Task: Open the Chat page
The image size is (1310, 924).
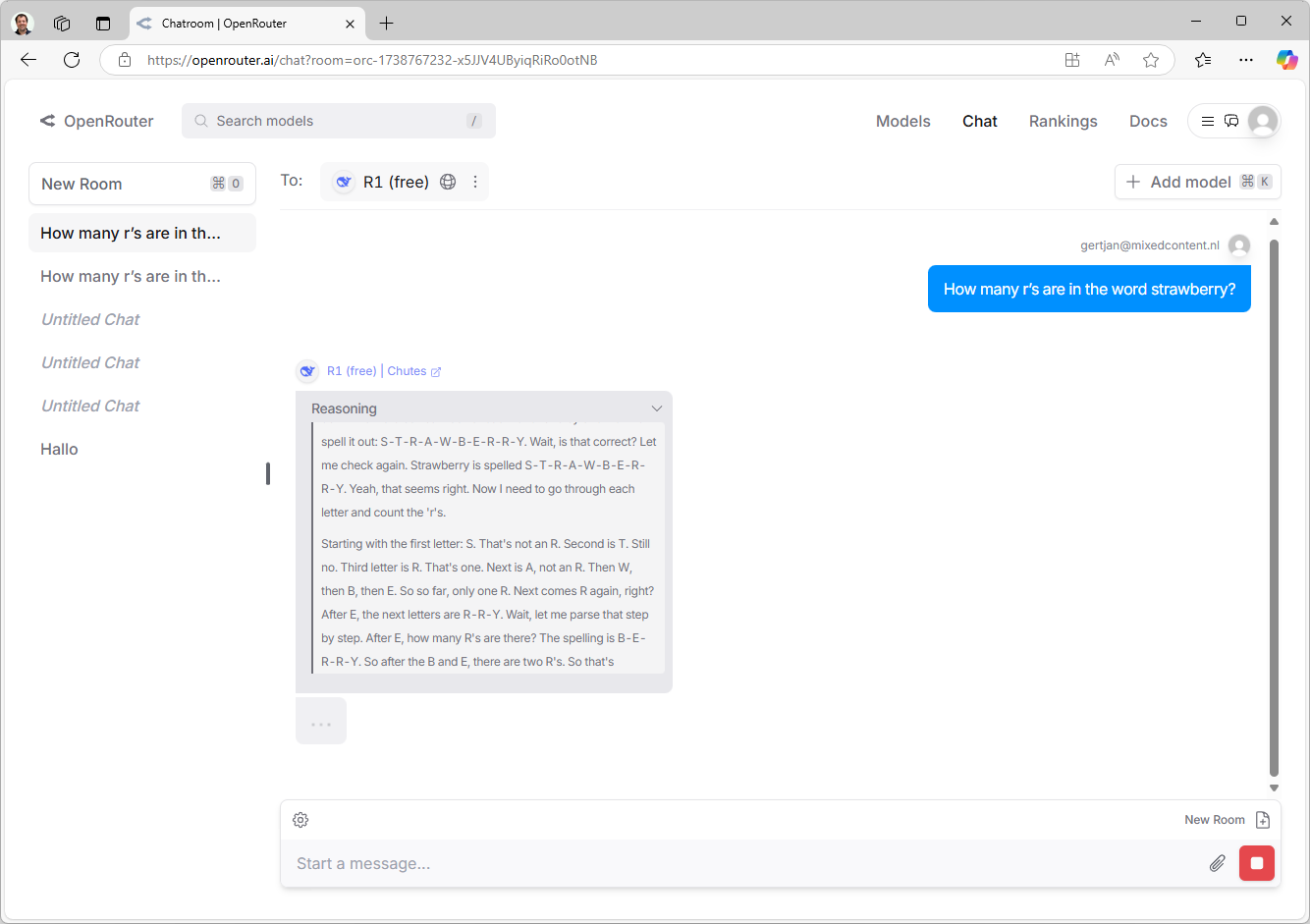Action: coord(980,121)
